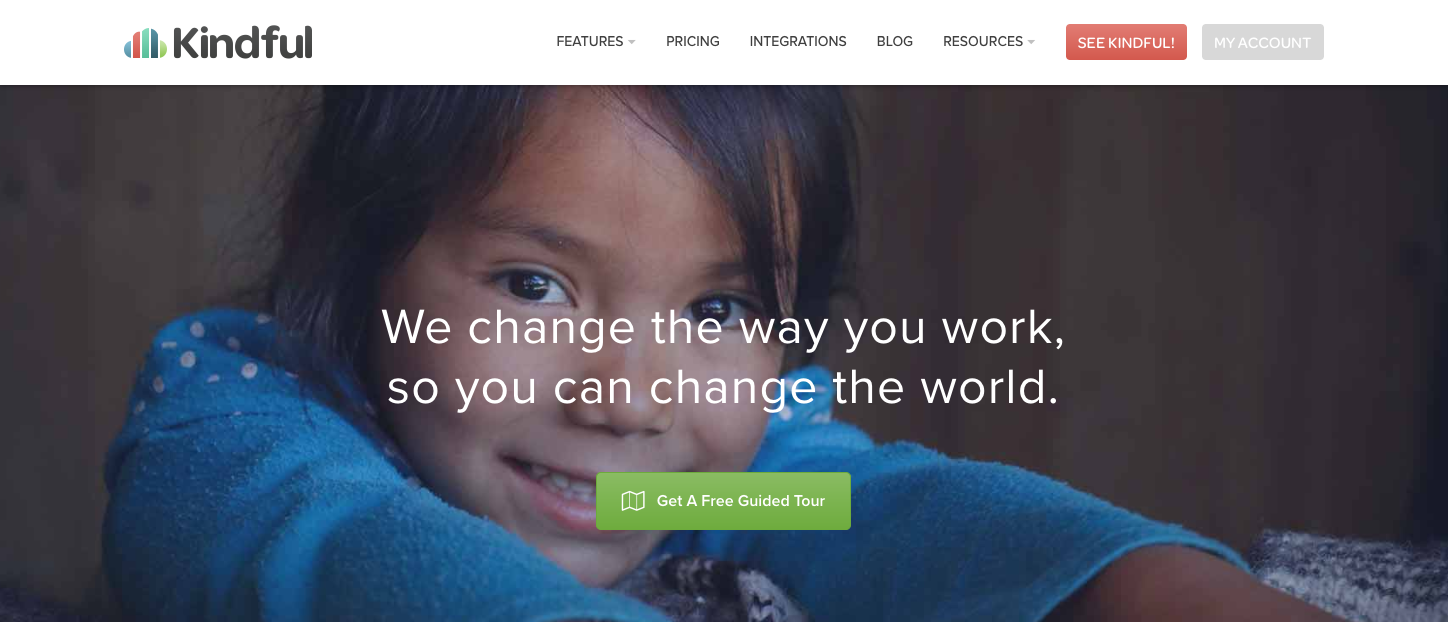Click the dark blue bar in the Kindful logo
The image size is (1448, 622).
point(154,43)
